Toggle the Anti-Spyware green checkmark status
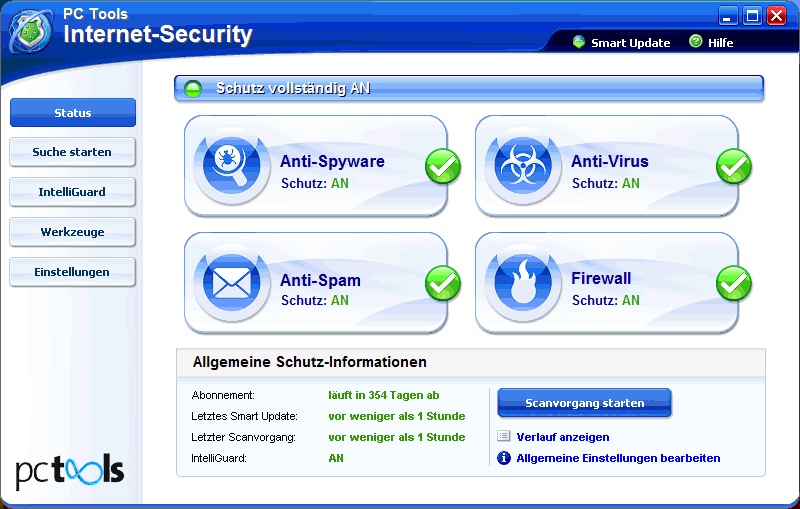 [443, 166]
